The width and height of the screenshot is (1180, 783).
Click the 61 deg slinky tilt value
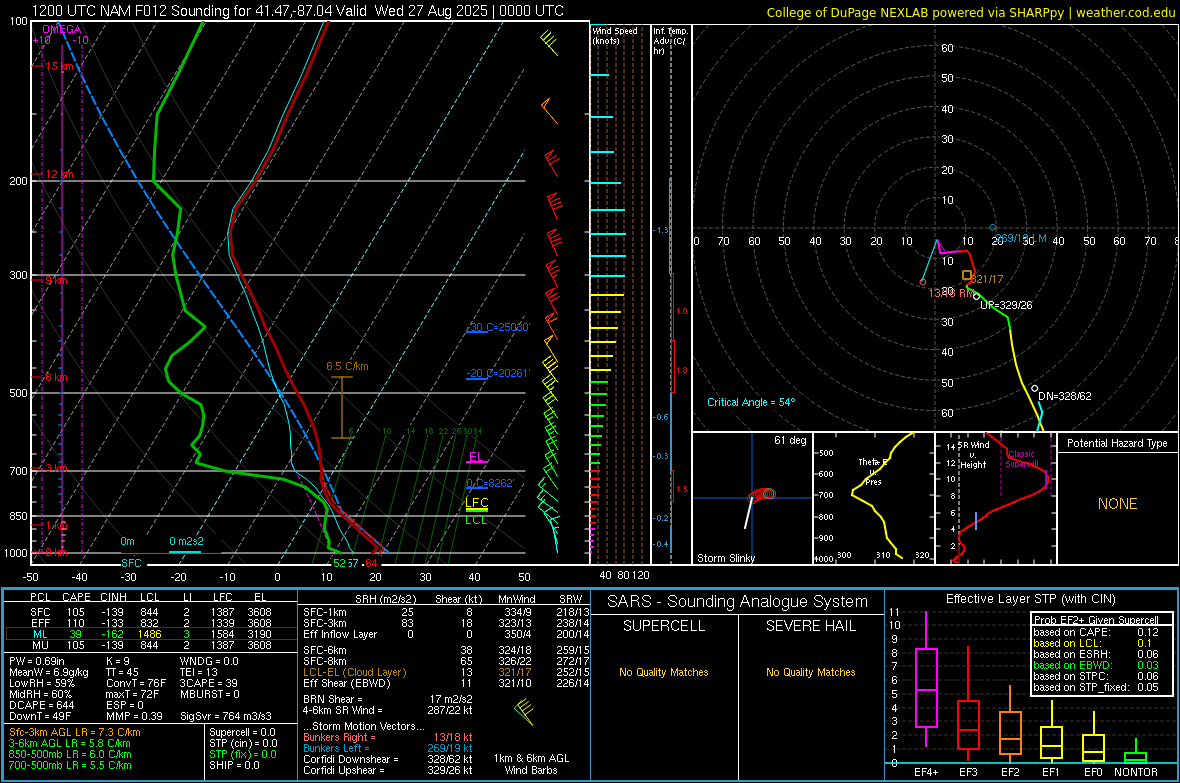click(x=790, y=440)
